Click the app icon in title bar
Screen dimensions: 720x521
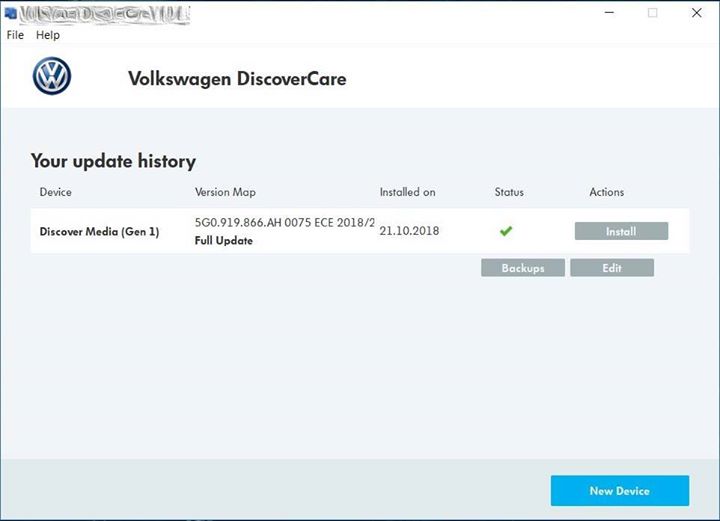coord(10,13)
